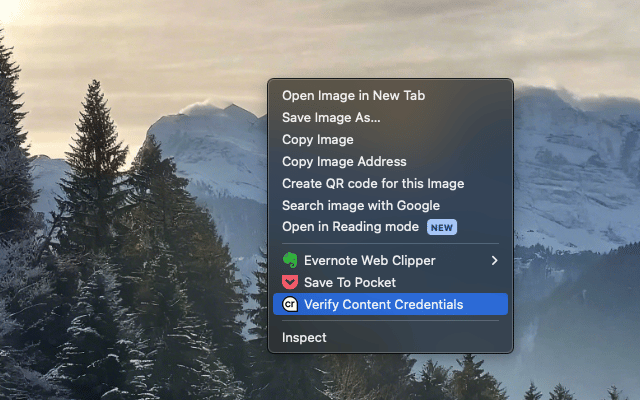Open in Reading mode option
The height and width of the screenshot is (400, 640).
[x=350, y=227]
